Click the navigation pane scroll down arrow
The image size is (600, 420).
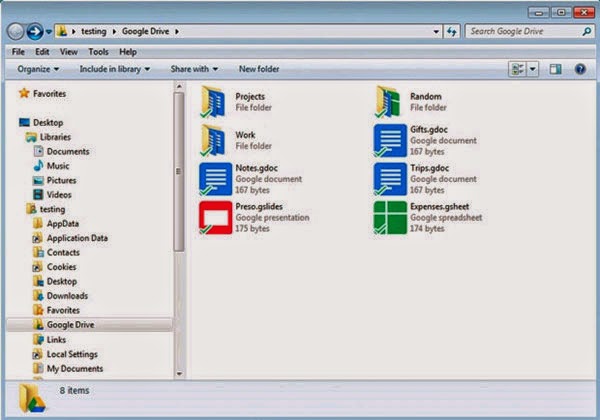tap(179, 374)
